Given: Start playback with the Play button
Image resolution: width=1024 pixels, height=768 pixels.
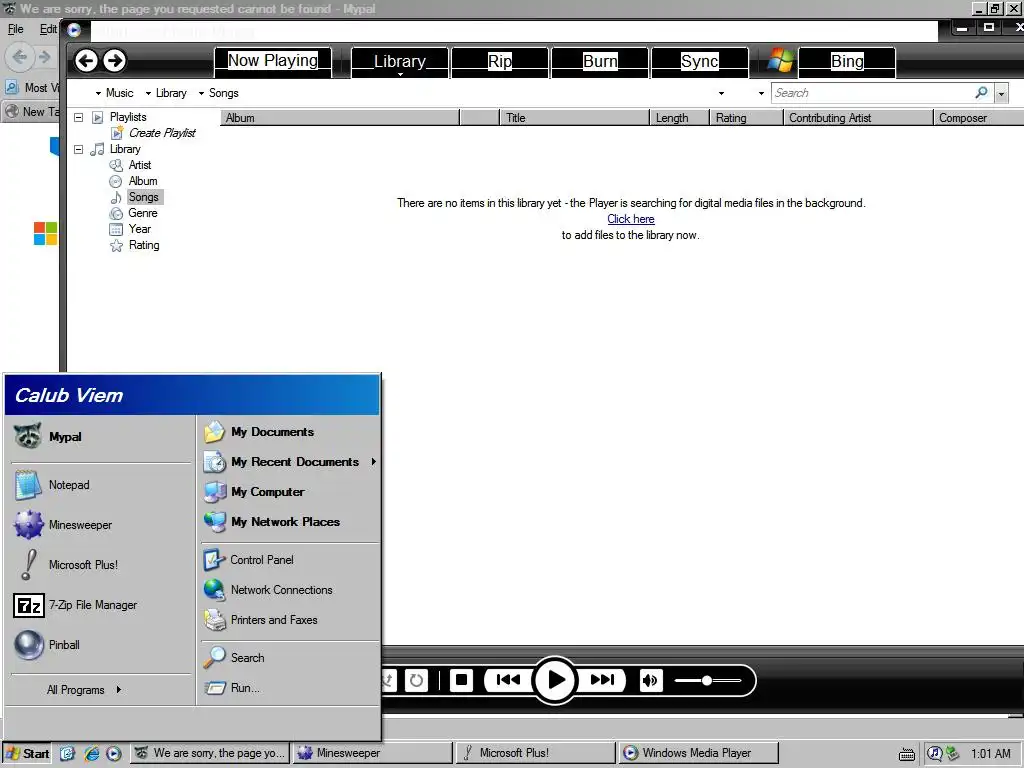Looking at the screenshot, I should 555,680.
